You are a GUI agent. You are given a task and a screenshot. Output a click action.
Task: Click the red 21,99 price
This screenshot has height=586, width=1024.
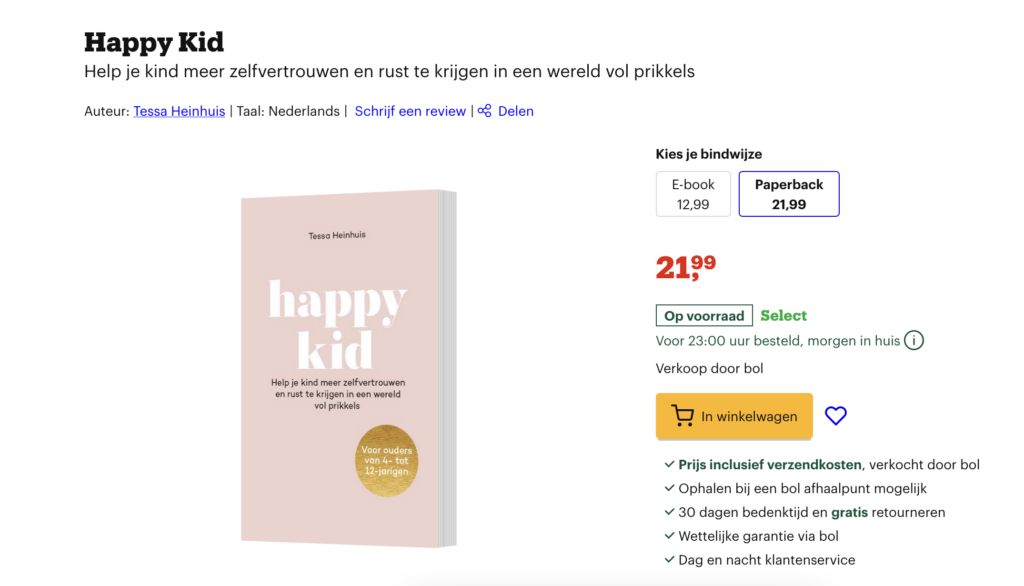pos(686,267)
